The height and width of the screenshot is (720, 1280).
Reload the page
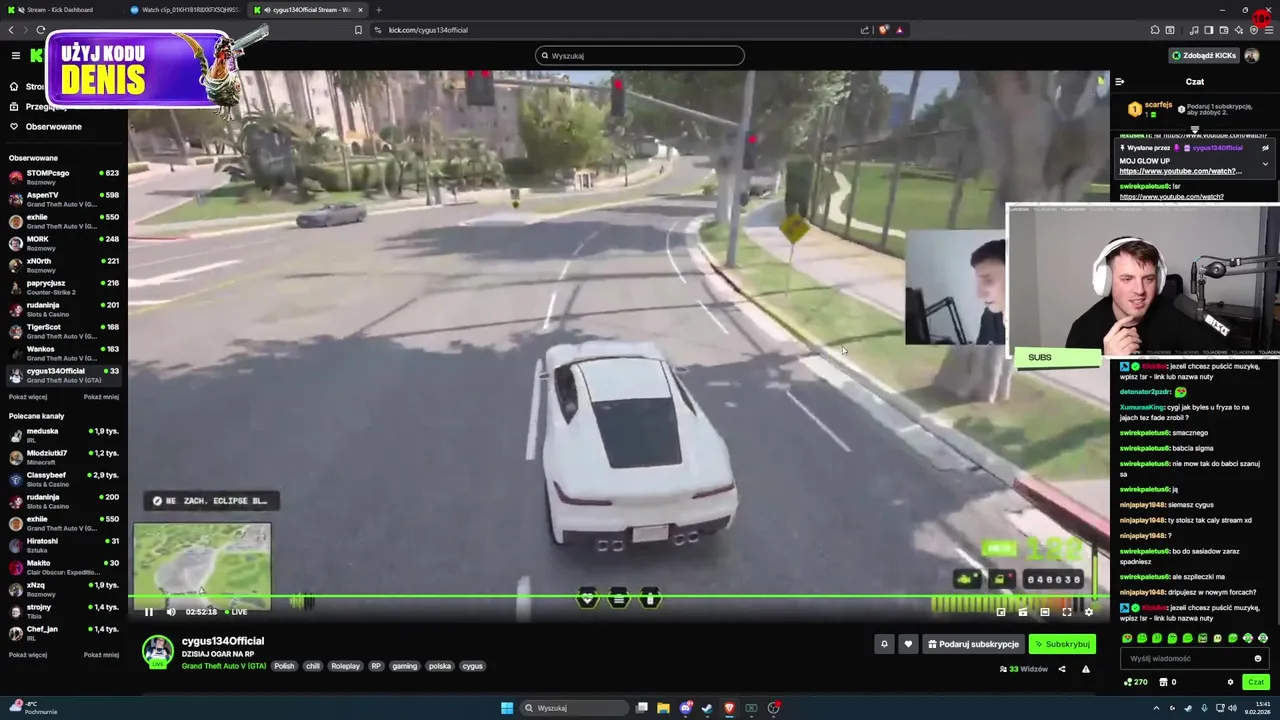click(x=41, y=30)
